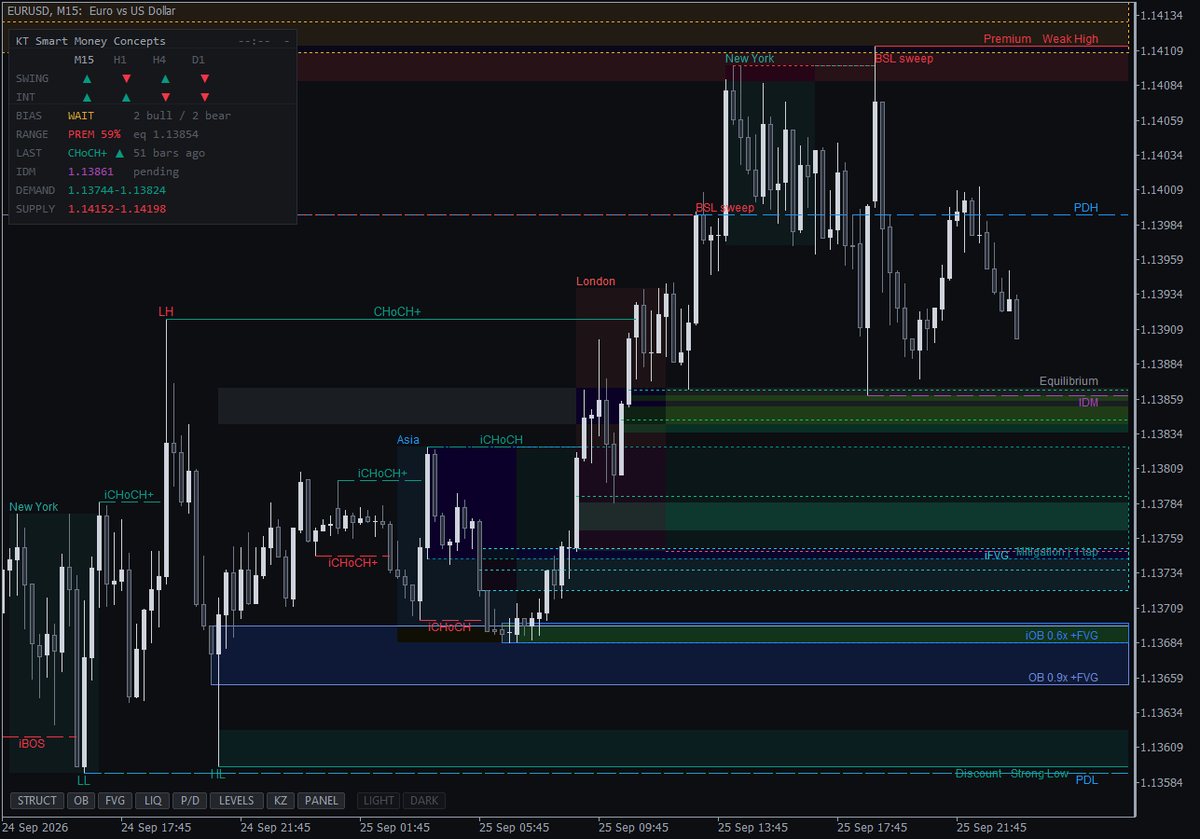Select the D1 timeframe column header
The width and height of the screenshot is (1200, 839).
tap(199, 60)
